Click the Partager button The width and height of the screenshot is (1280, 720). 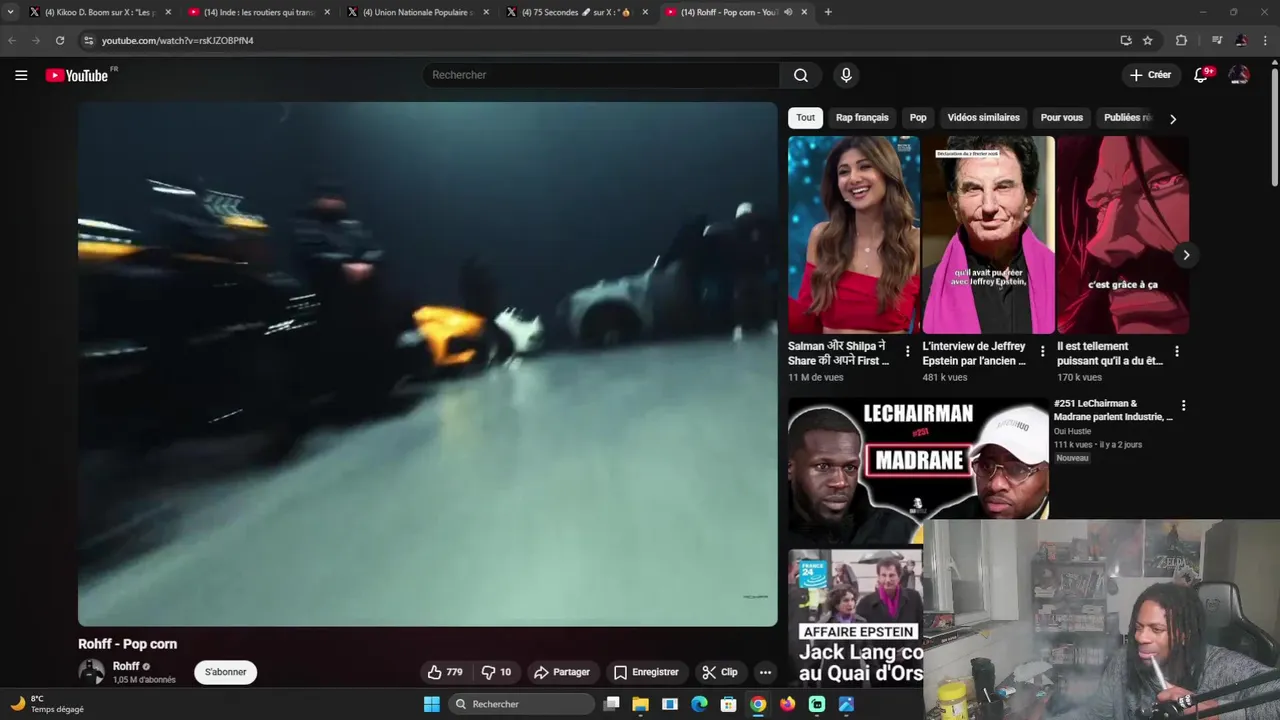pos(562,672)
